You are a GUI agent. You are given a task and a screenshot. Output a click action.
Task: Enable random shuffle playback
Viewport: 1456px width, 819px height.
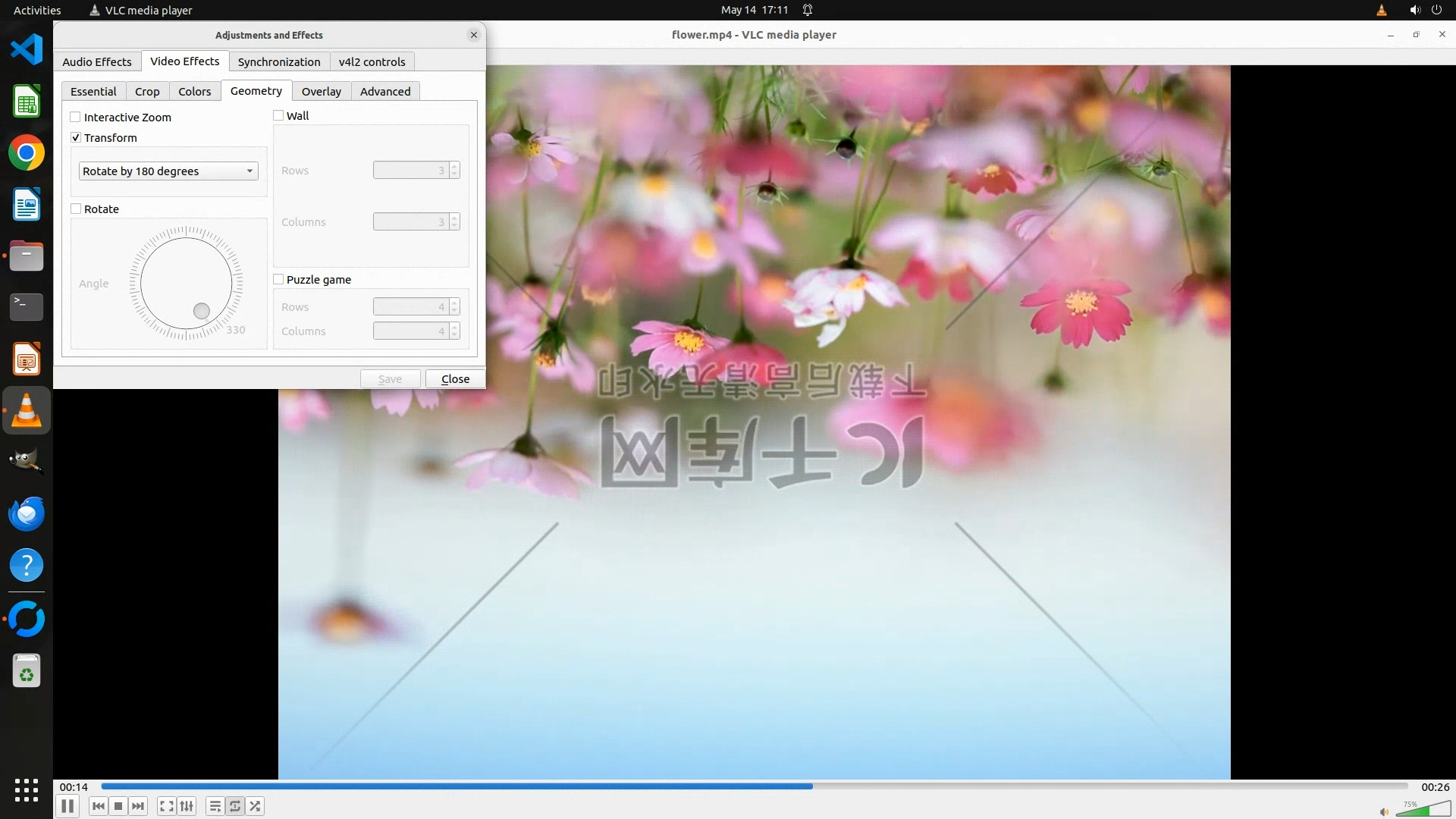(x=256, y=806)
